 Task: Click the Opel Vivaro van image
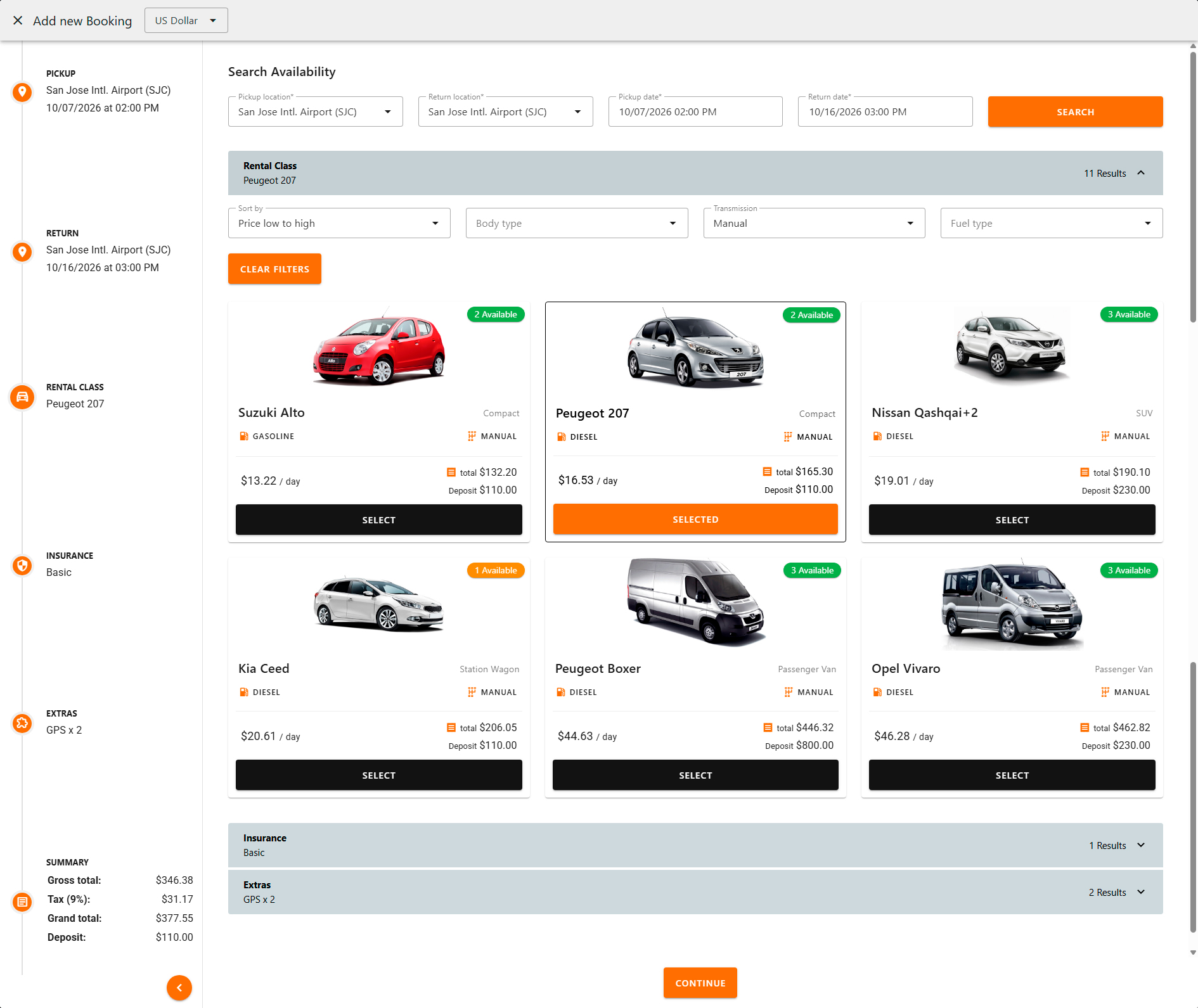click(1012, 605)
